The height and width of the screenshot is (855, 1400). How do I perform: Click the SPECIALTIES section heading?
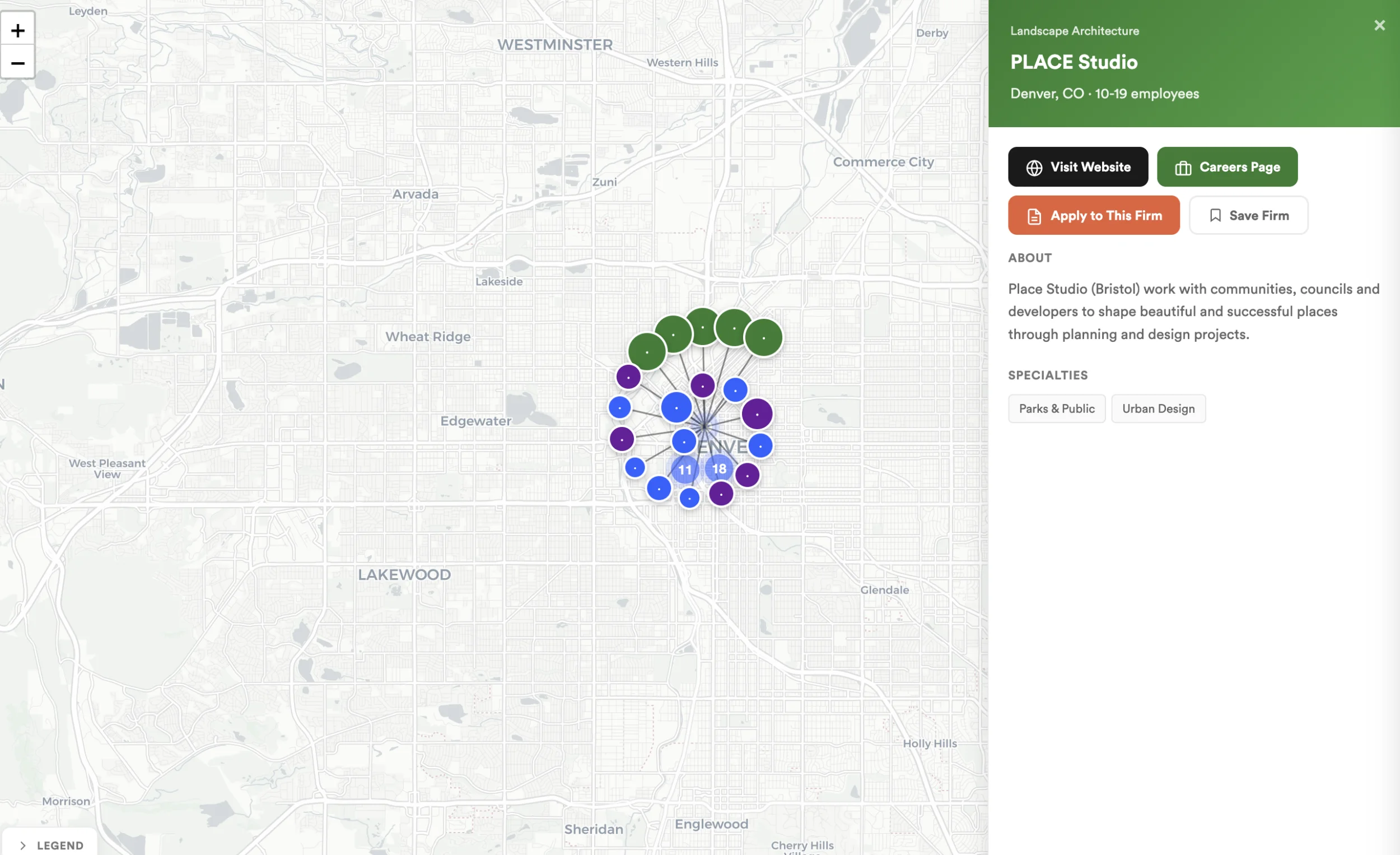pyautogui.click(x=1048, y=375)
